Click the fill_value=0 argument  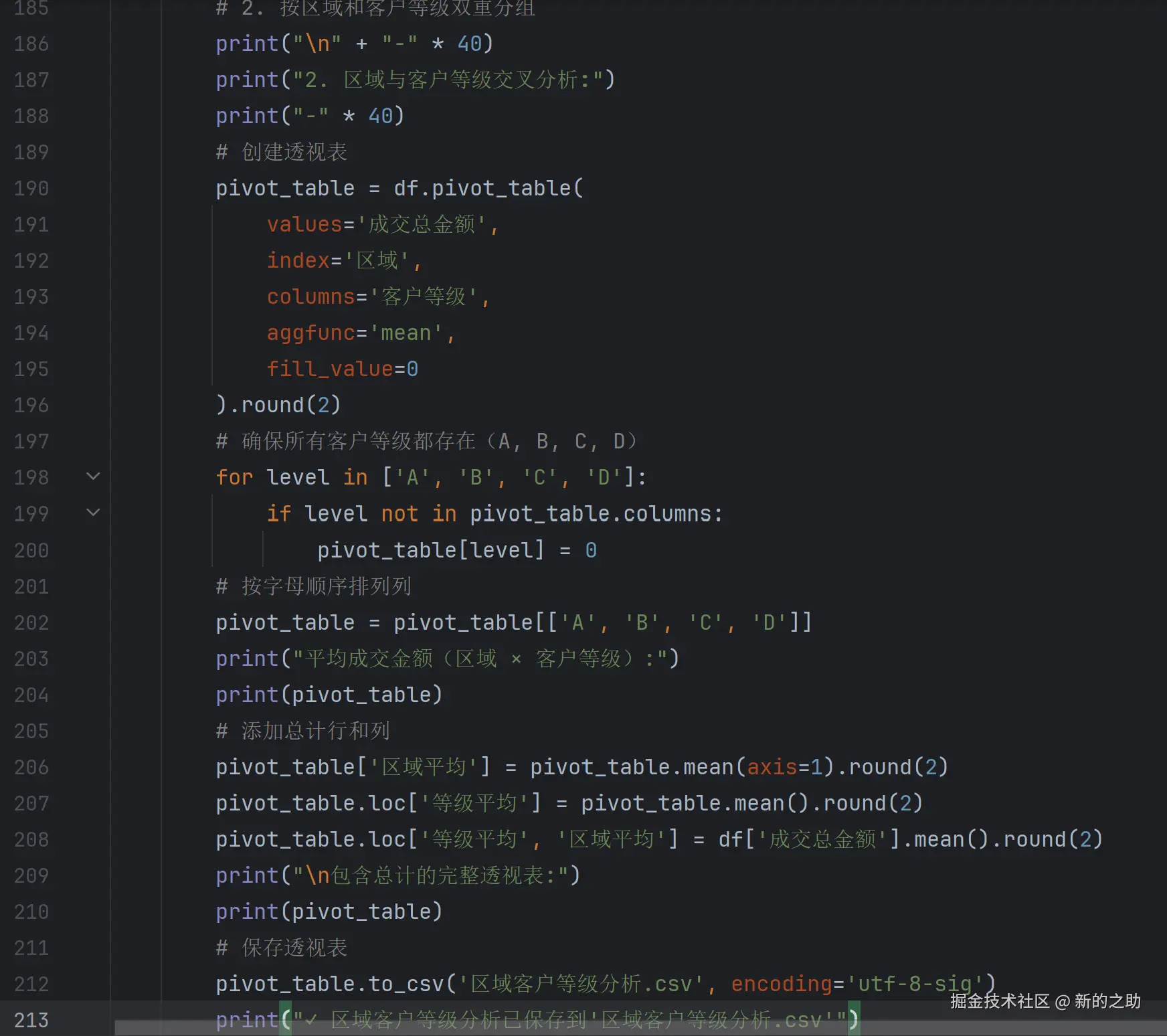click(343, 369)
